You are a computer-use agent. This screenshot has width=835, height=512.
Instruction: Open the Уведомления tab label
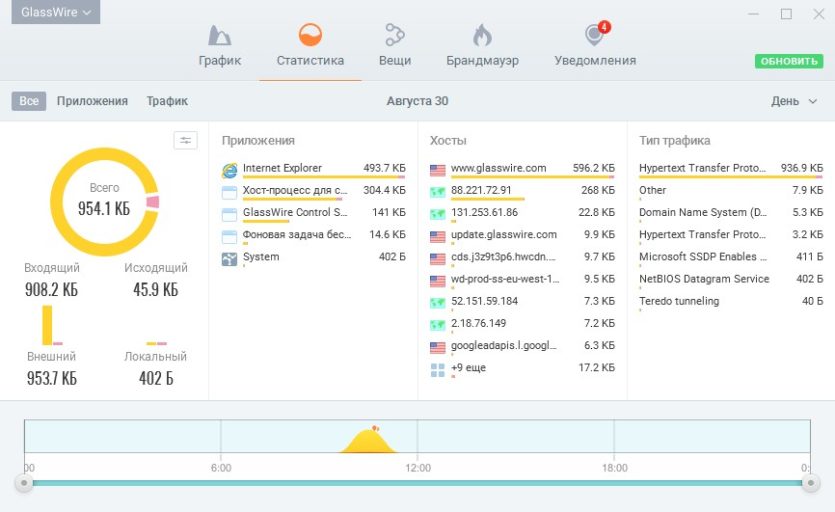[595, 60]
